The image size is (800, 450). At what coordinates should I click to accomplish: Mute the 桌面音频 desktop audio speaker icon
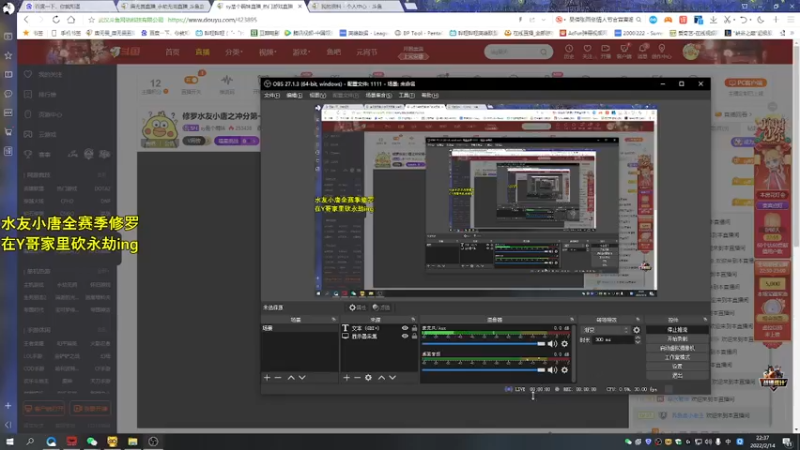553,370
